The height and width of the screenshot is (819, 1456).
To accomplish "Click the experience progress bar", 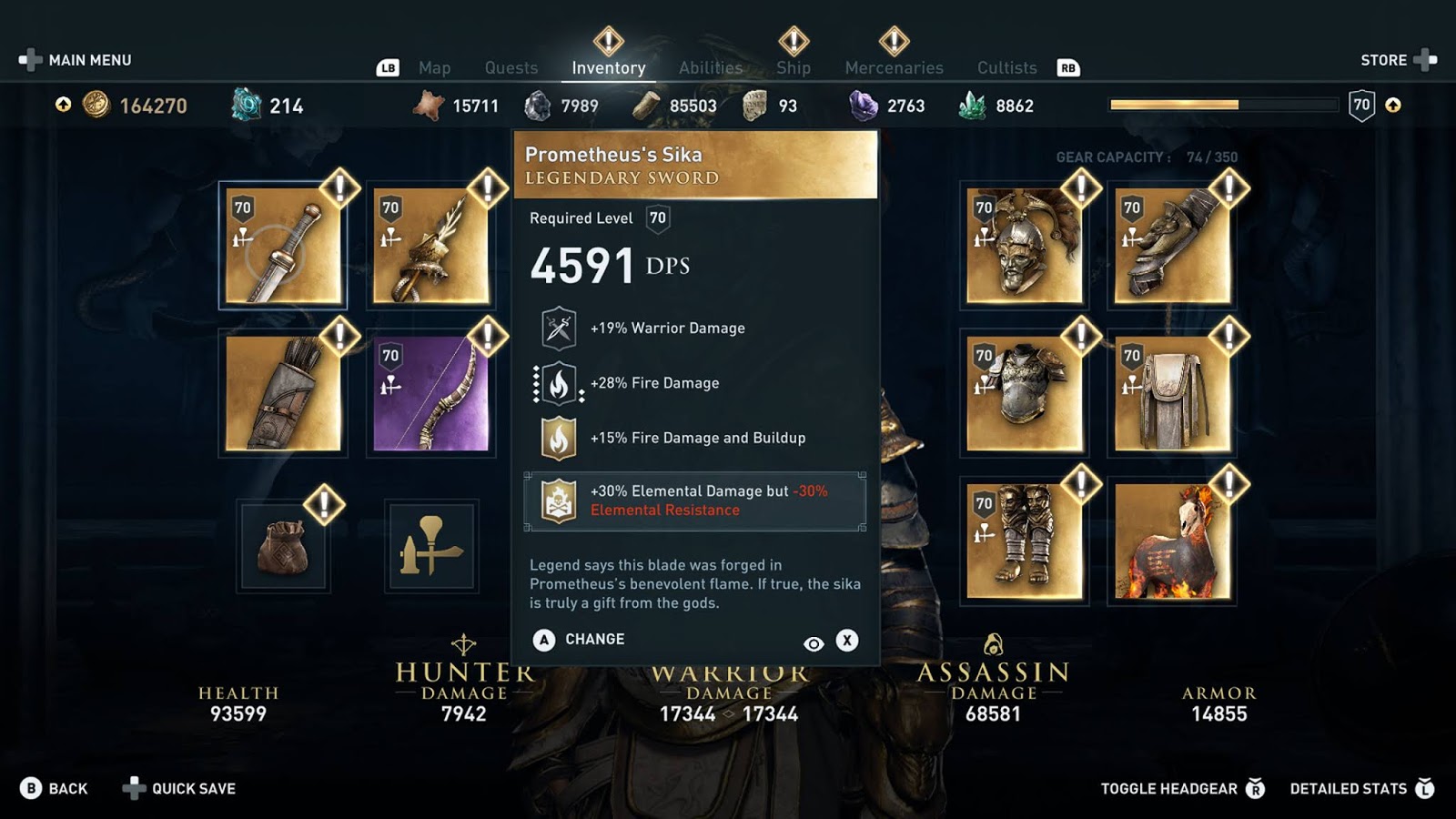I will pyautogui.click(x=1224, y=105).
